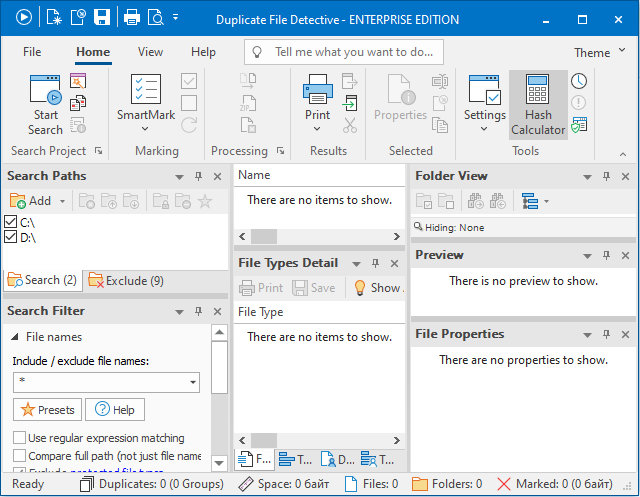Click the Add search path icon
The width and height of the screenshot is (640, 497).
click(x=18, y=201)
